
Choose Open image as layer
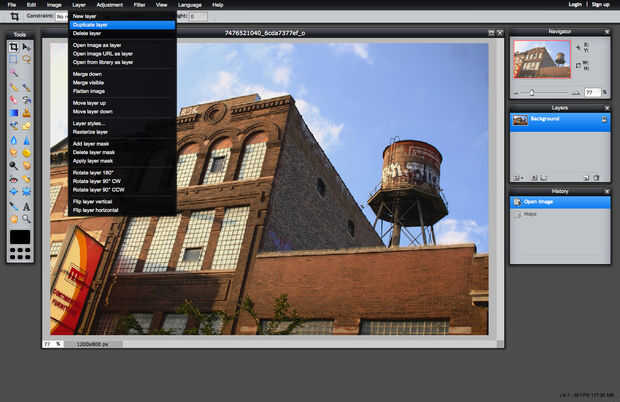[x=122, y=45]
